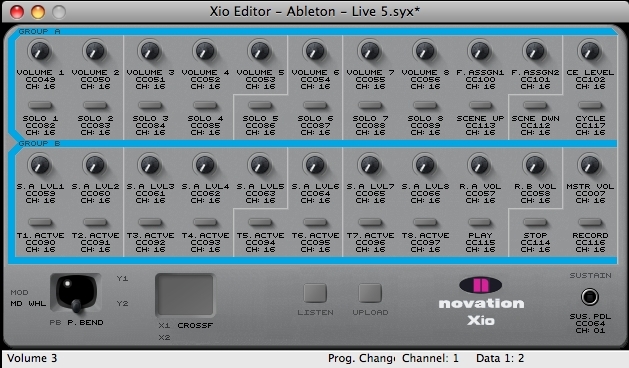The height and width of the screenshot is (368, 629).
Task: Toggle the T4.ACTVE button
Action: click(x=205, y=222)
